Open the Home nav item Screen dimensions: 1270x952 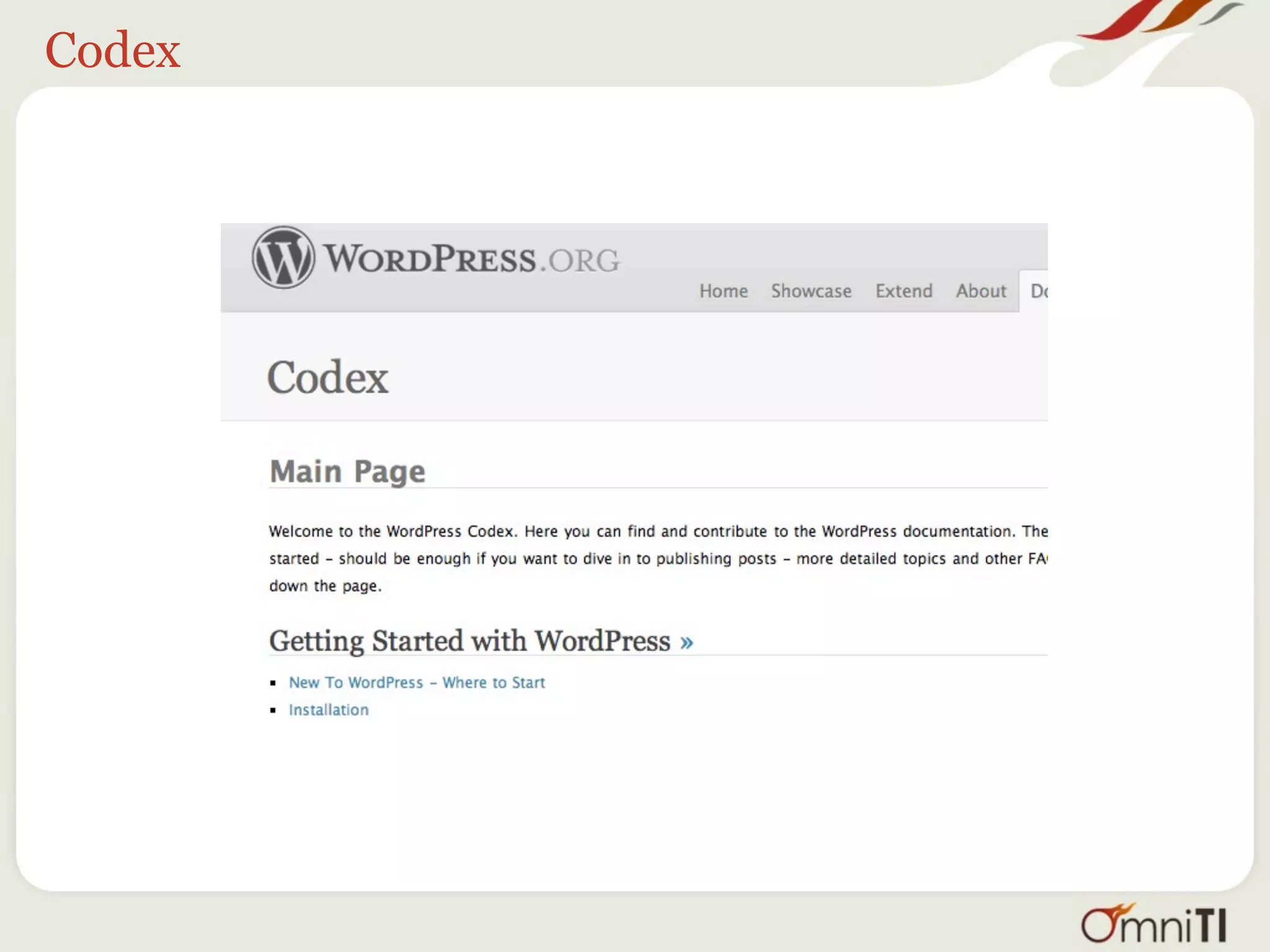tap(724, 291)
